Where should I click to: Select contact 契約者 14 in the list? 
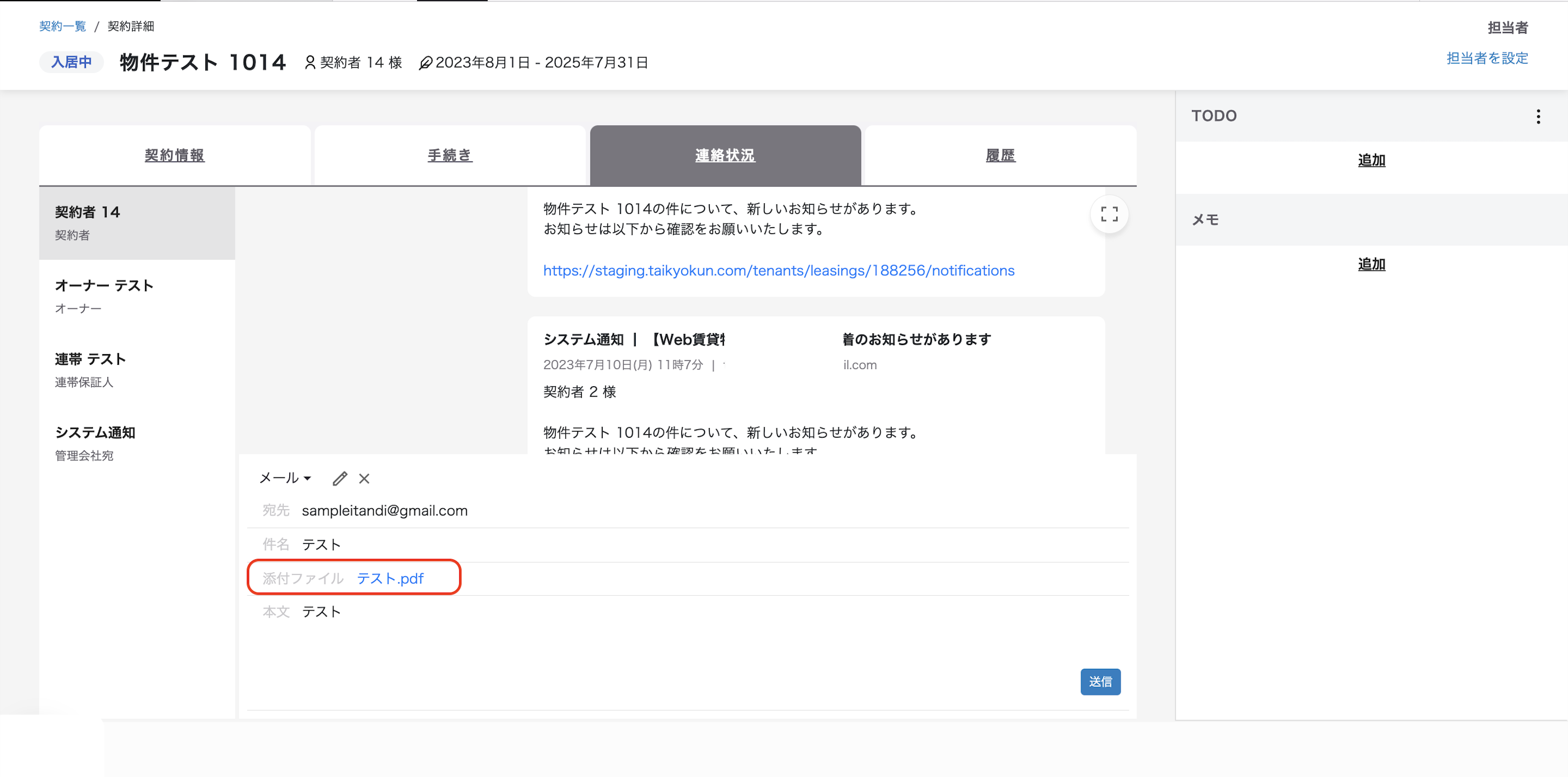137,223
